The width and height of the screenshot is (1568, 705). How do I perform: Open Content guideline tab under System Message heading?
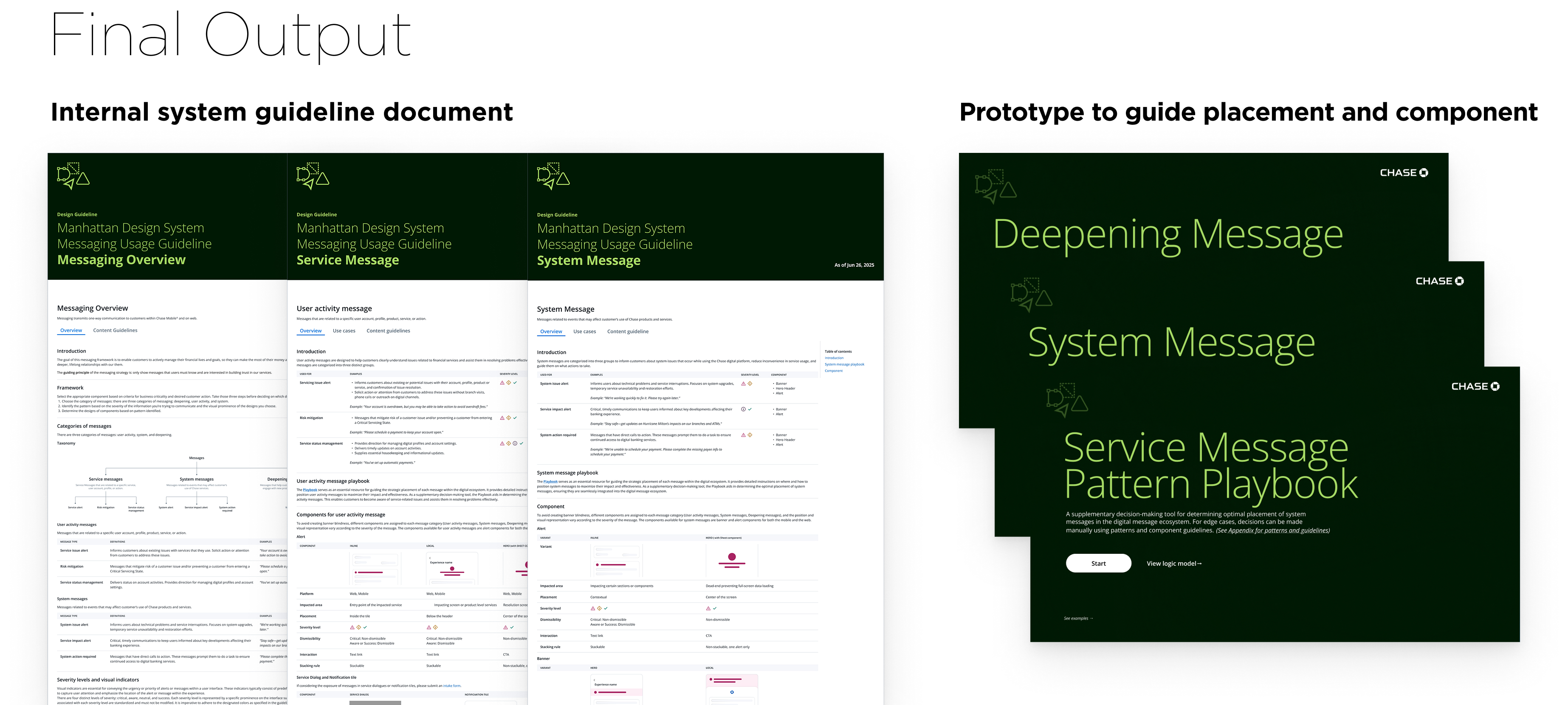(628, 332)
